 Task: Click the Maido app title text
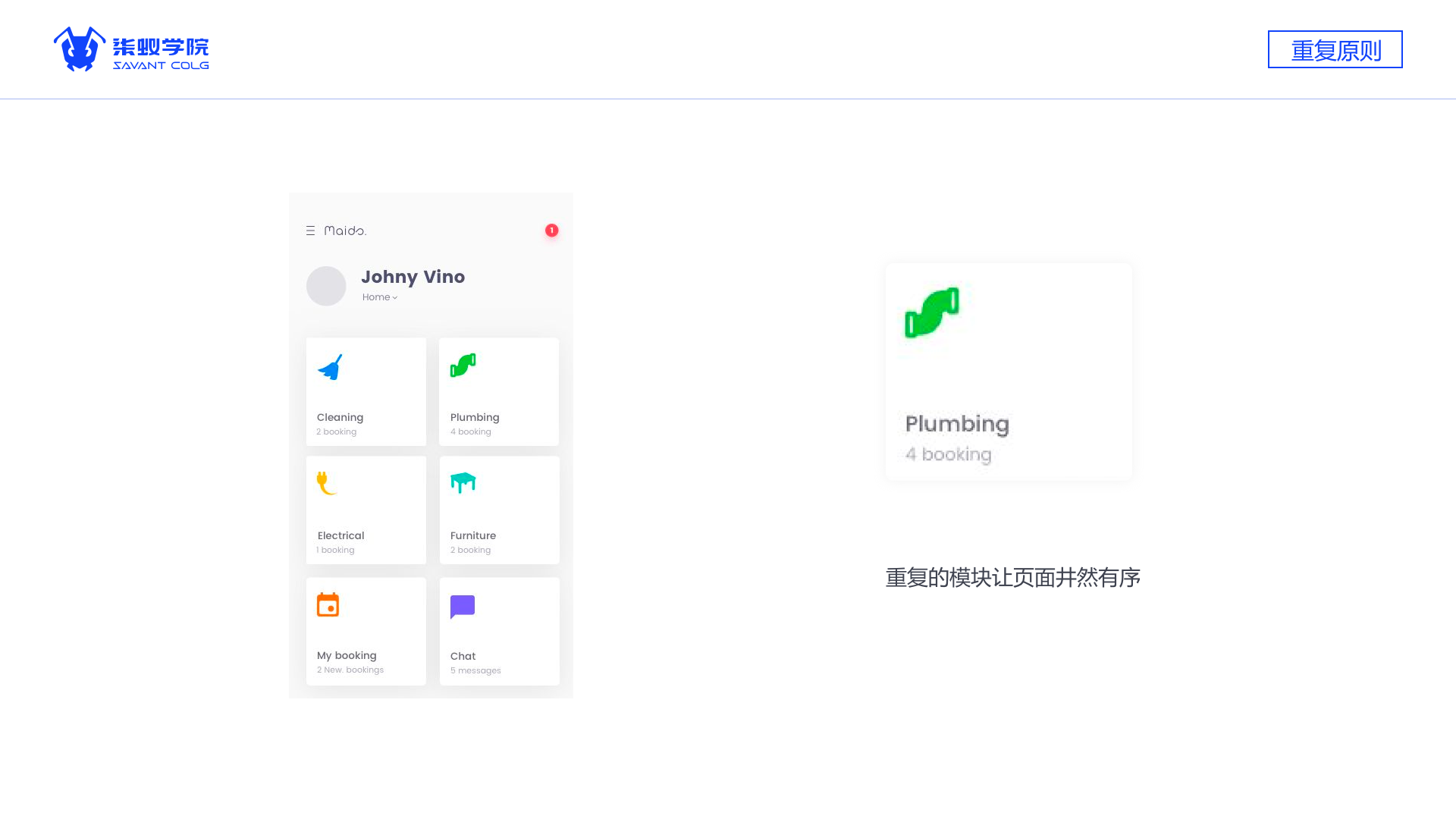click(345, 231)
